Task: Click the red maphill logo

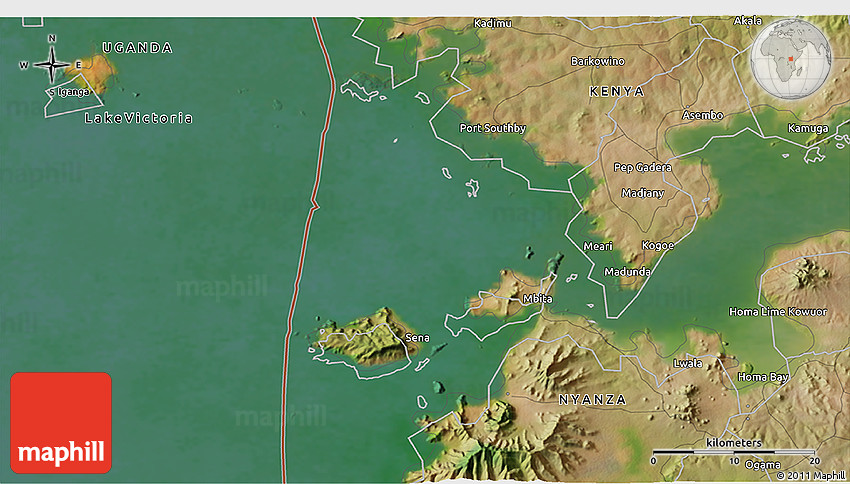Action: [61, 422]
